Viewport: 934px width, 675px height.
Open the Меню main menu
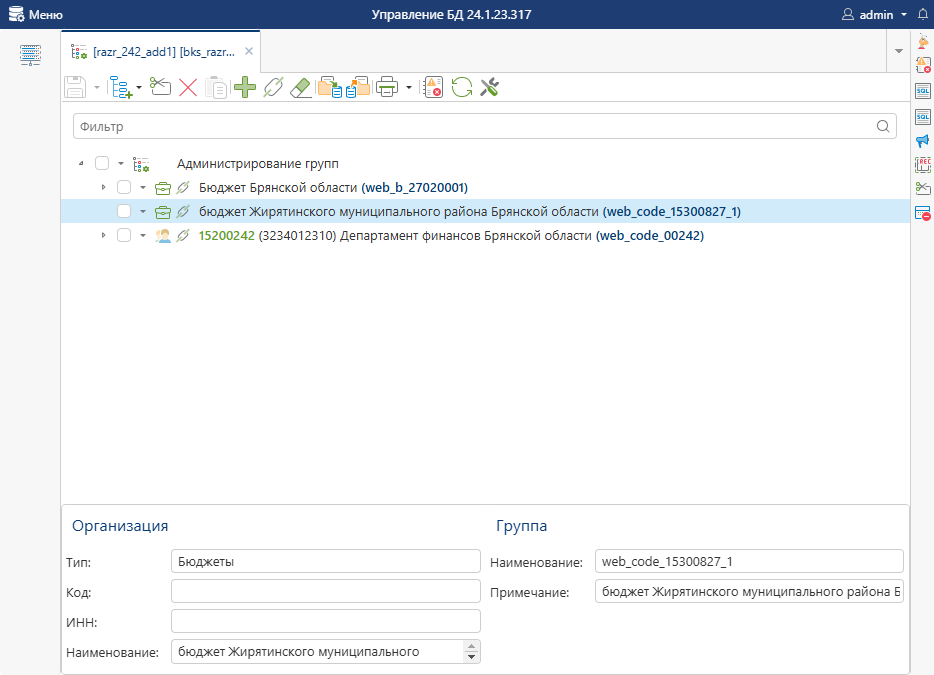[36, 14]
